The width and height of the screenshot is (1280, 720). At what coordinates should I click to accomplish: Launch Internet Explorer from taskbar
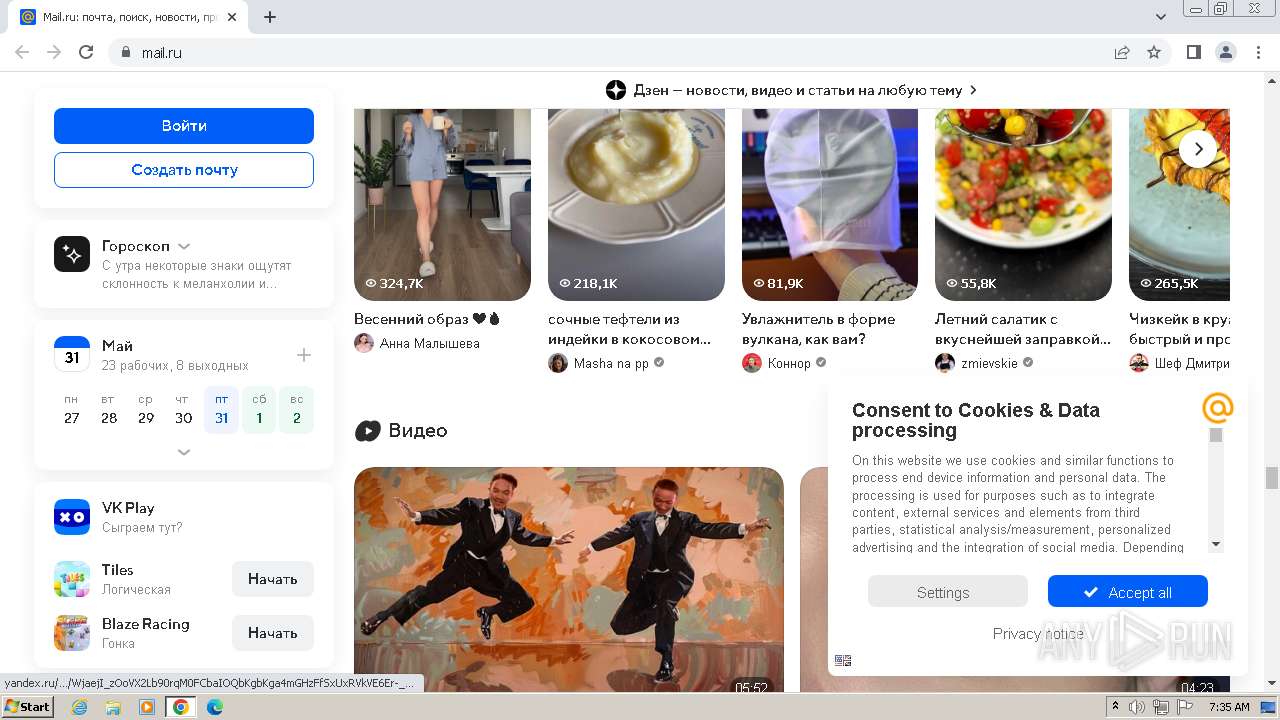pos(79,707)
